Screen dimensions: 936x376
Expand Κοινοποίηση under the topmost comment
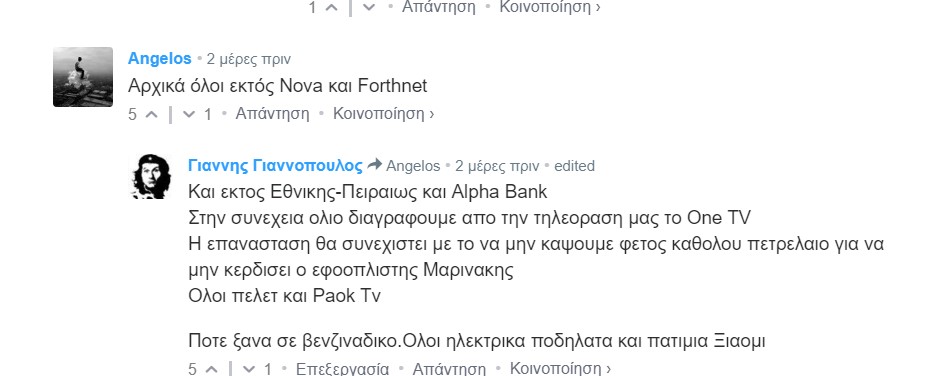550,7
